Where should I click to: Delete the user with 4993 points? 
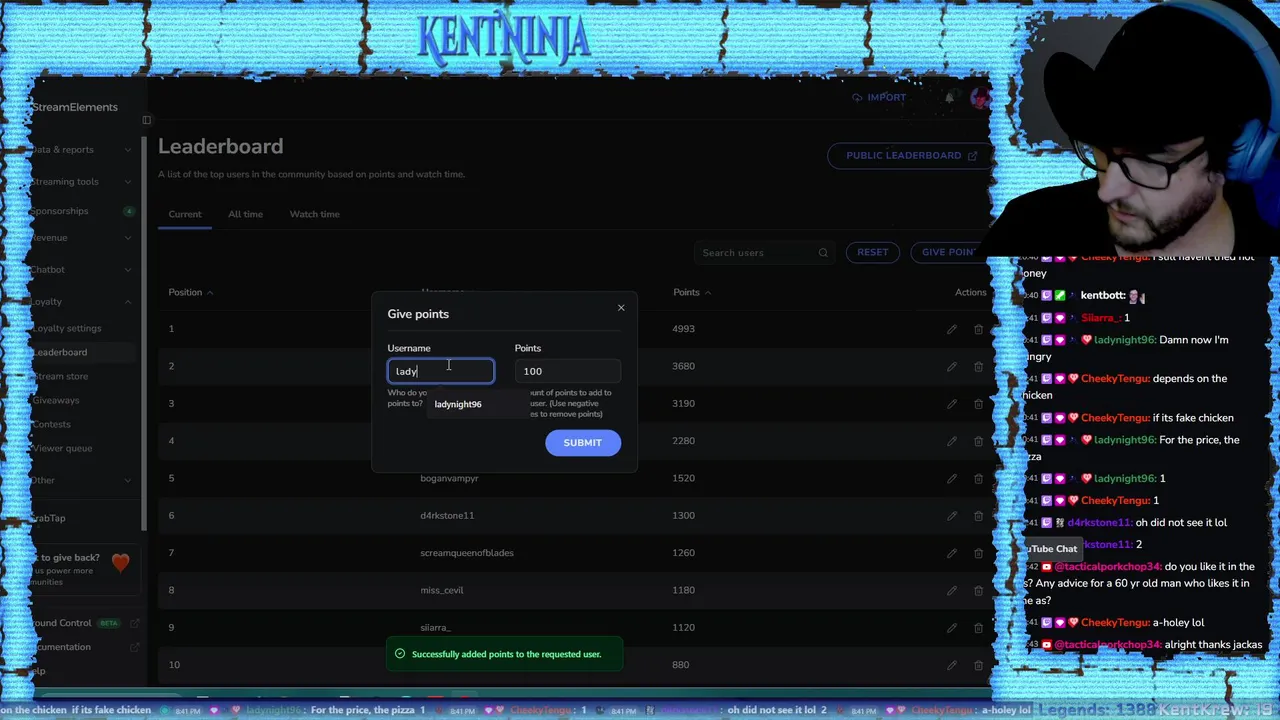point(978,329)
